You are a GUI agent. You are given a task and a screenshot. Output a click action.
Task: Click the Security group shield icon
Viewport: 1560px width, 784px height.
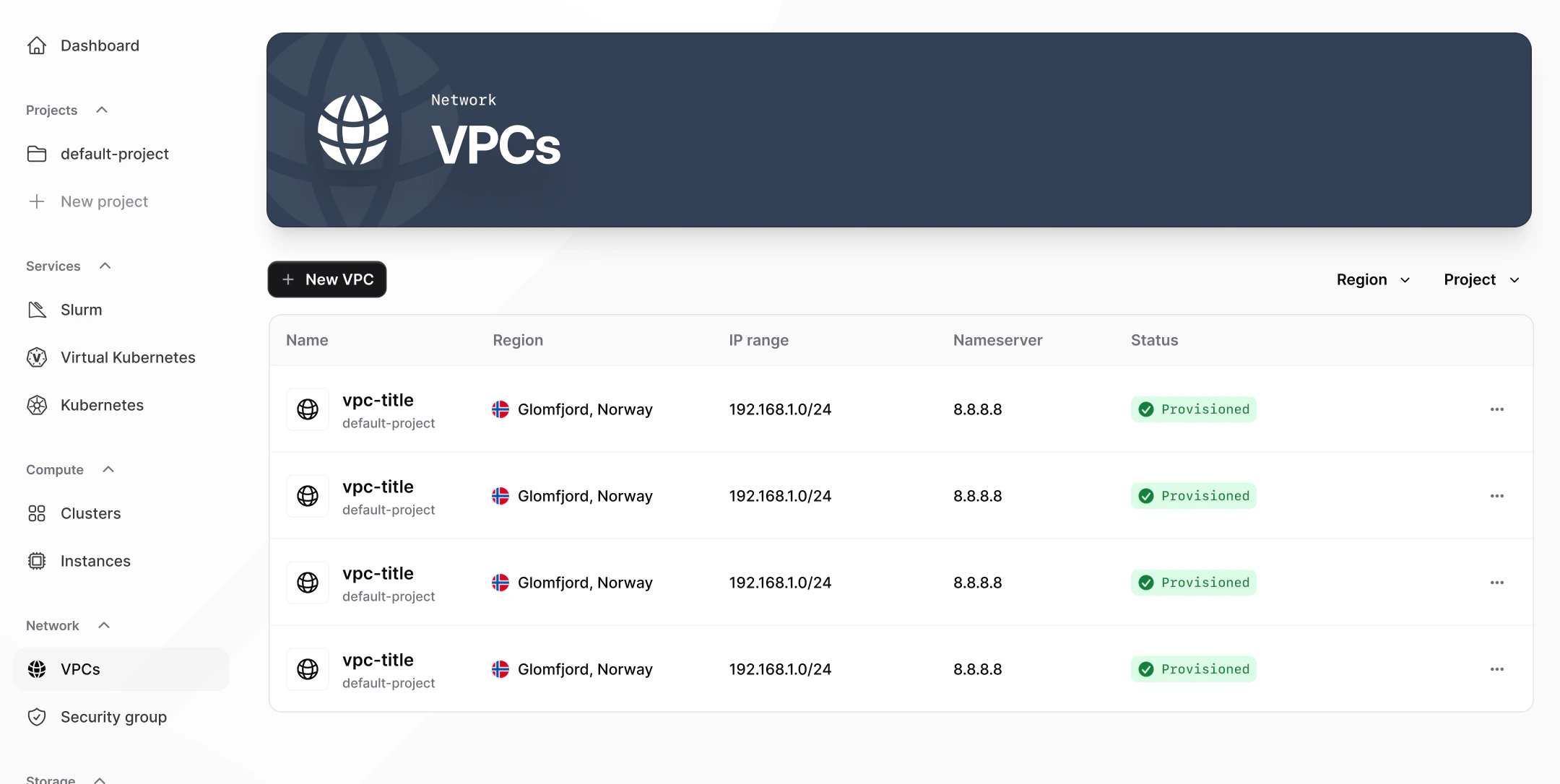(x=37, y=717)
